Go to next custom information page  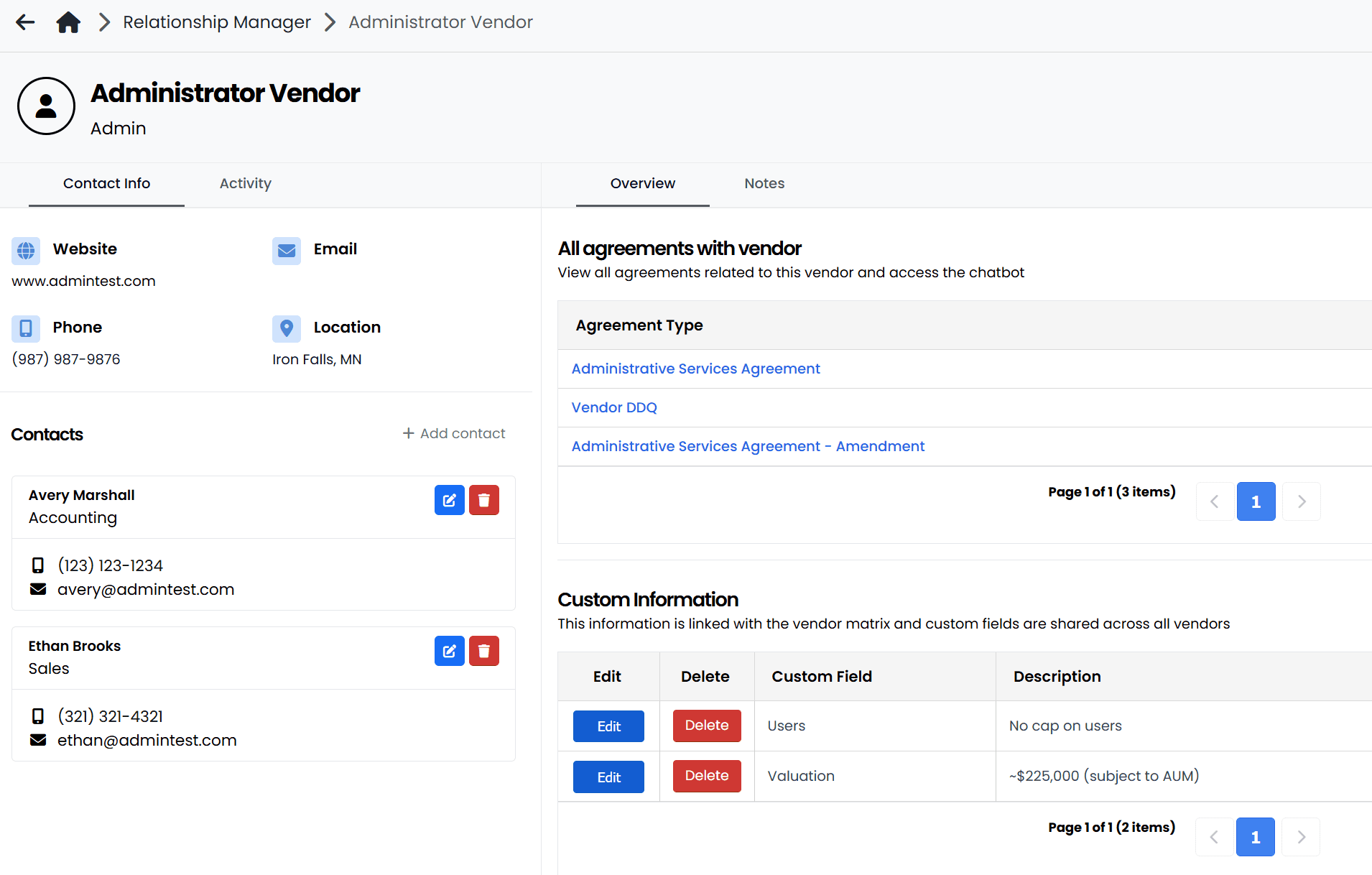pos(1301,837)
